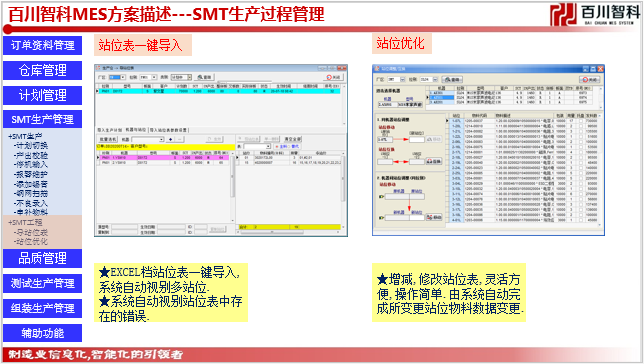Viewport: 644px width, 364px height.
Task: Click the blue plus button beside the 机器 dropdown
Action: pos(170,139)
